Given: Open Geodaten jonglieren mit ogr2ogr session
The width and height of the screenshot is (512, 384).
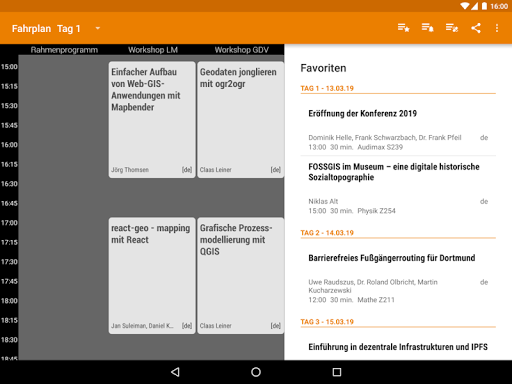Looking at the screenshot, I should [240, 120].
